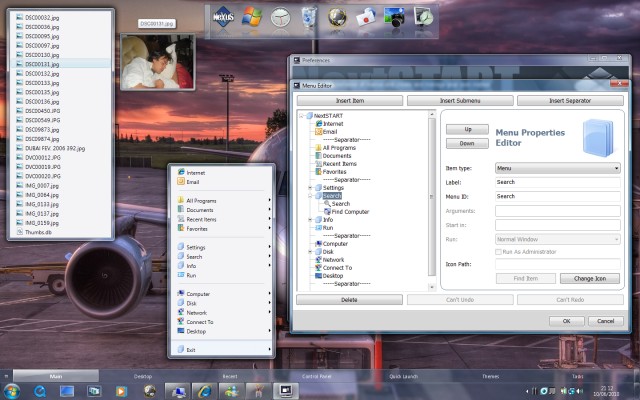This screenshot has width=640, height=400.
Task: Open All Programs in the start menu popup
Action: click(x=201, y=201)
